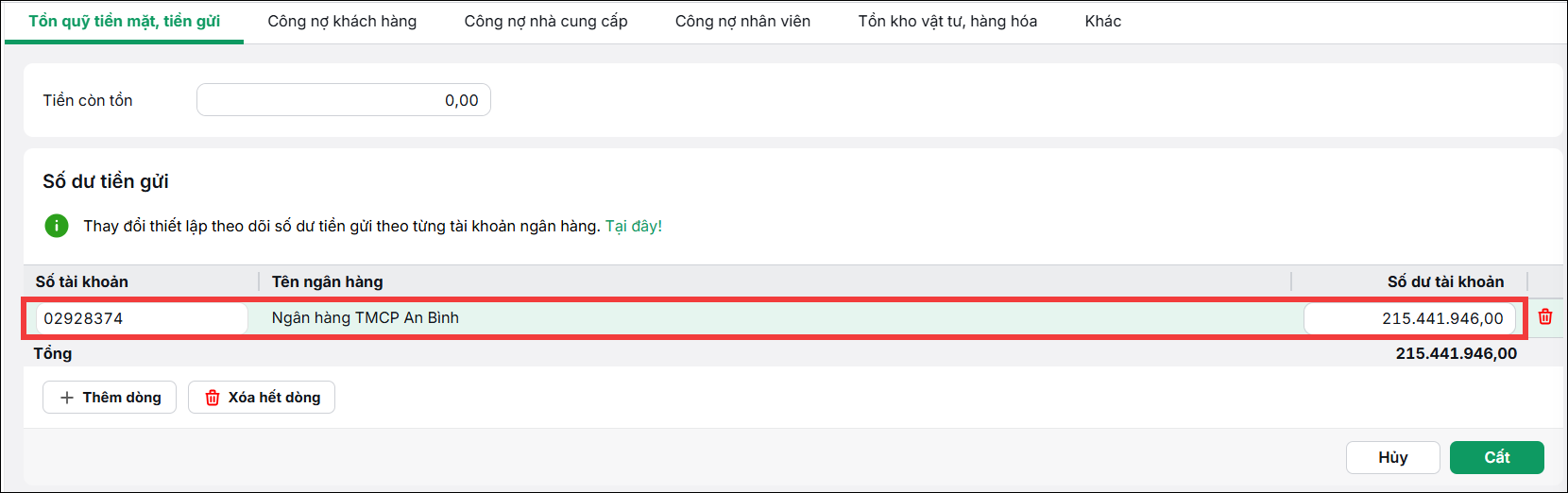Click the green info icon beside the notice
1568x493 pixels.
point(57,226)
